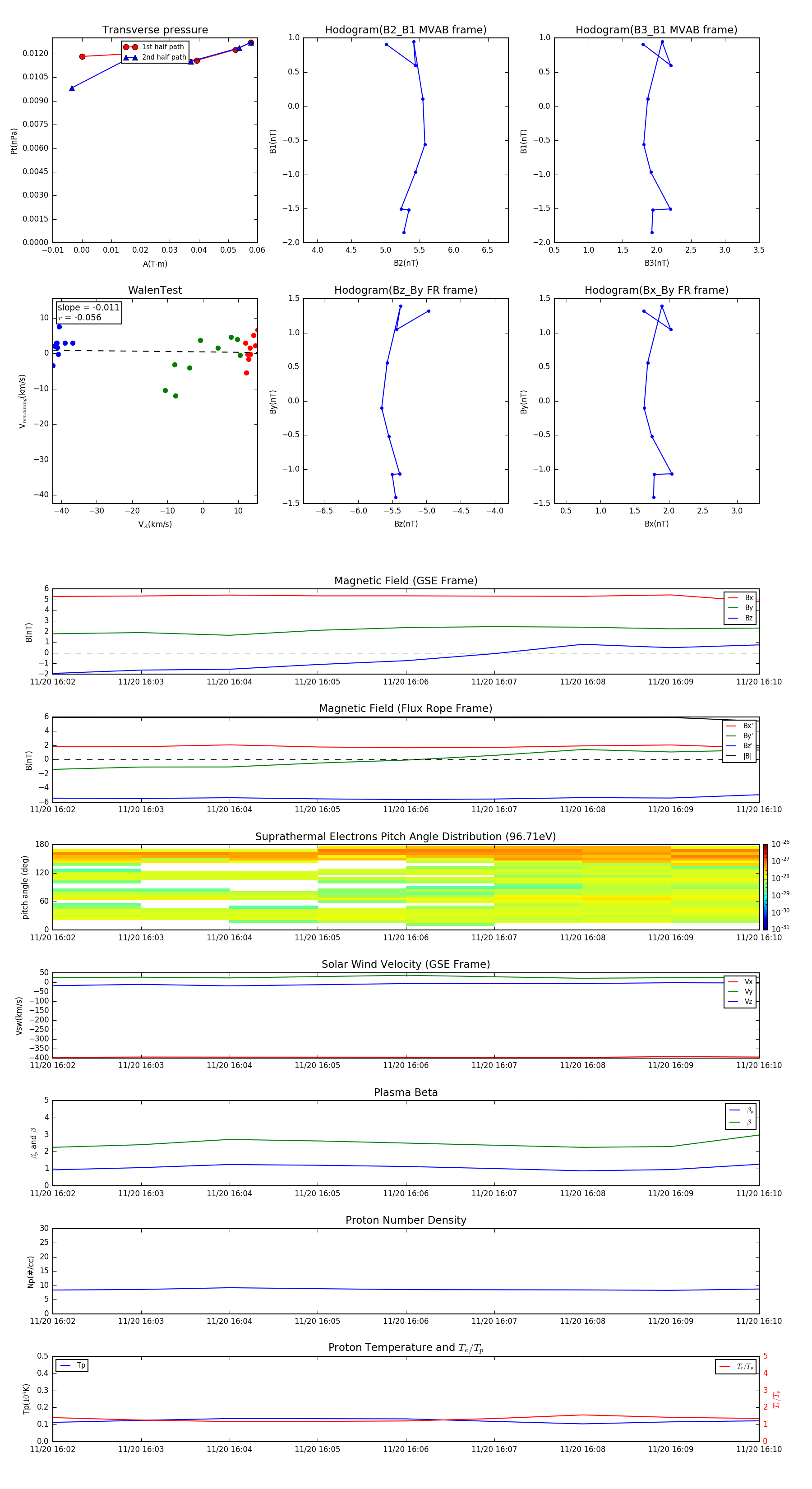
Task: Click the 'Proton Number Density' title
Action: point(406,1220)
